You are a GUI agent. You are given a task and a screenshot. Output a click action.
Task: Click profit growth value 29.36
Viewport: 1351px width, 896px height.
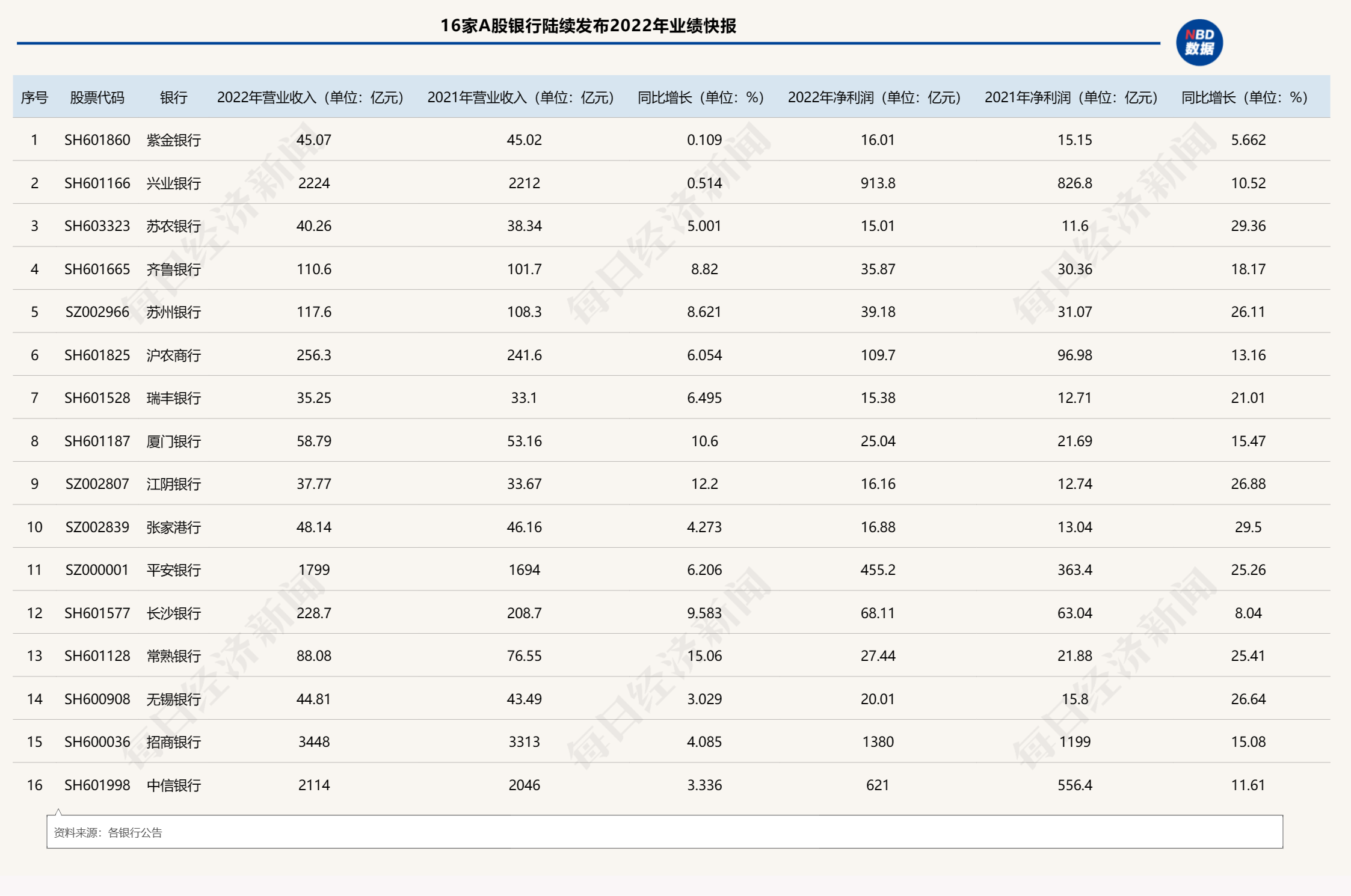pos(1248,226)
